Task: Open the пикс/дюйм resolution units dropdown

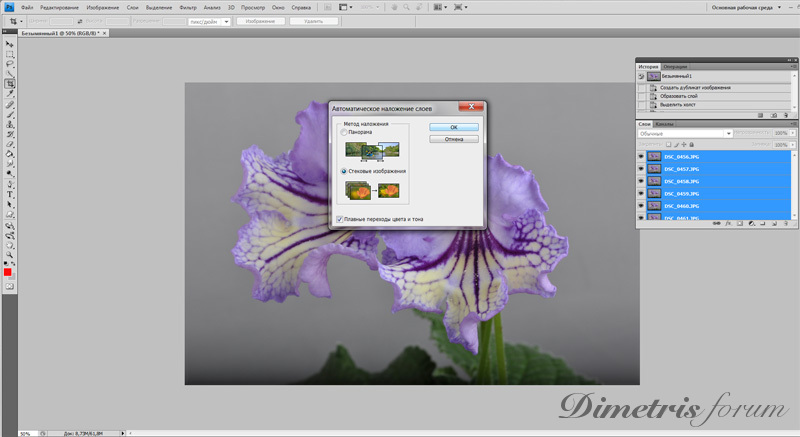Action: point(209,21)
